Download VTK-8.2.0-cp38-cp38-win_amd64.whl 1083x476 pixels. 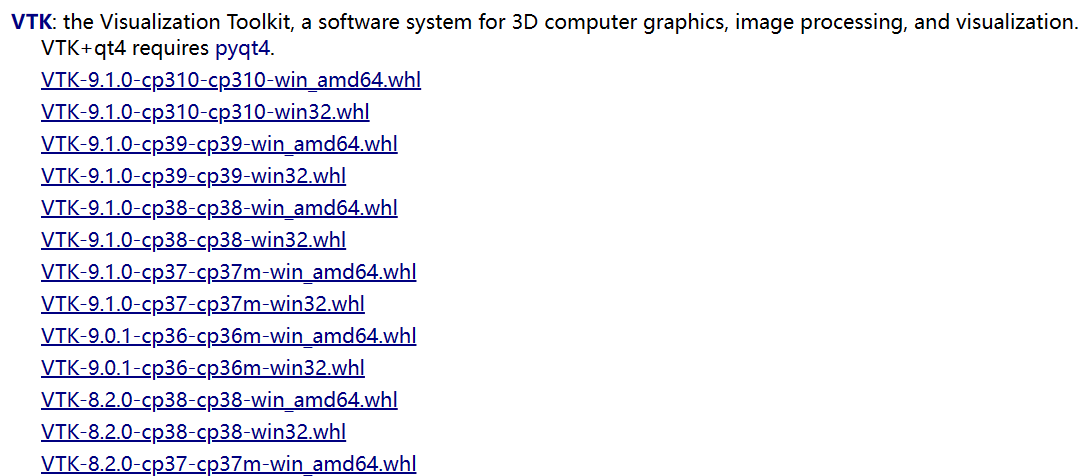[x=219, y=399]
